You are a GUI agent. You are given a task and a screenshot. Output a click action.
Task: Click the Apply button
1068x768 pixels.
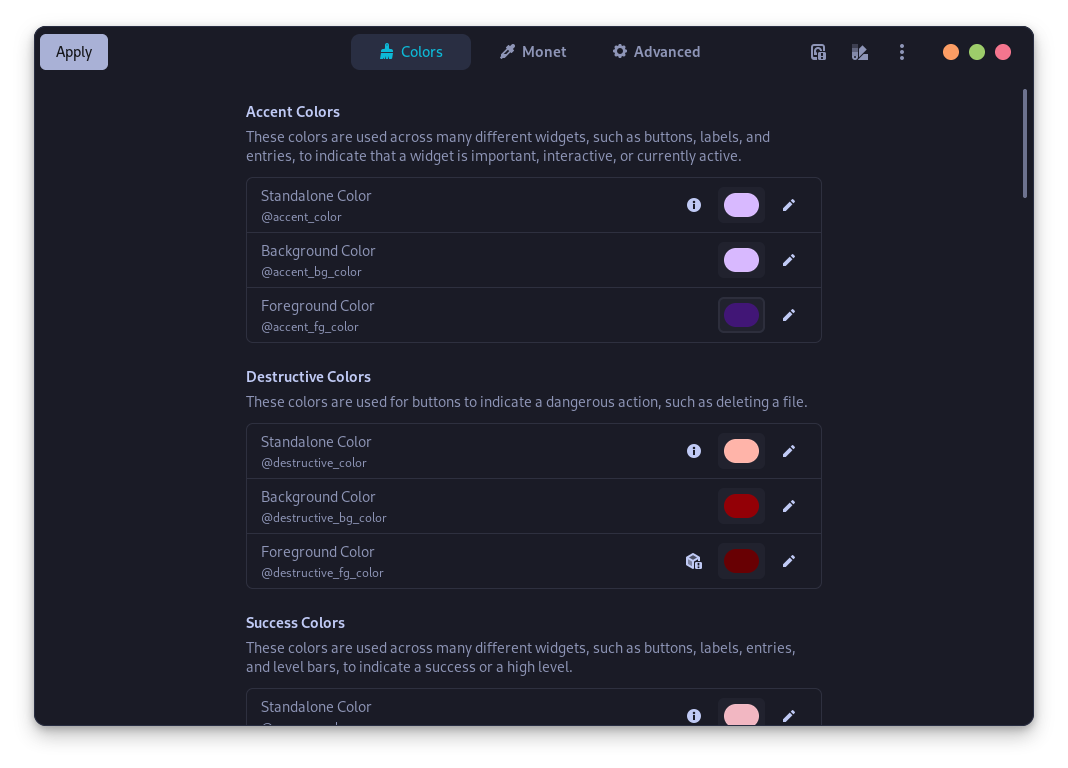tap(73, 51)
